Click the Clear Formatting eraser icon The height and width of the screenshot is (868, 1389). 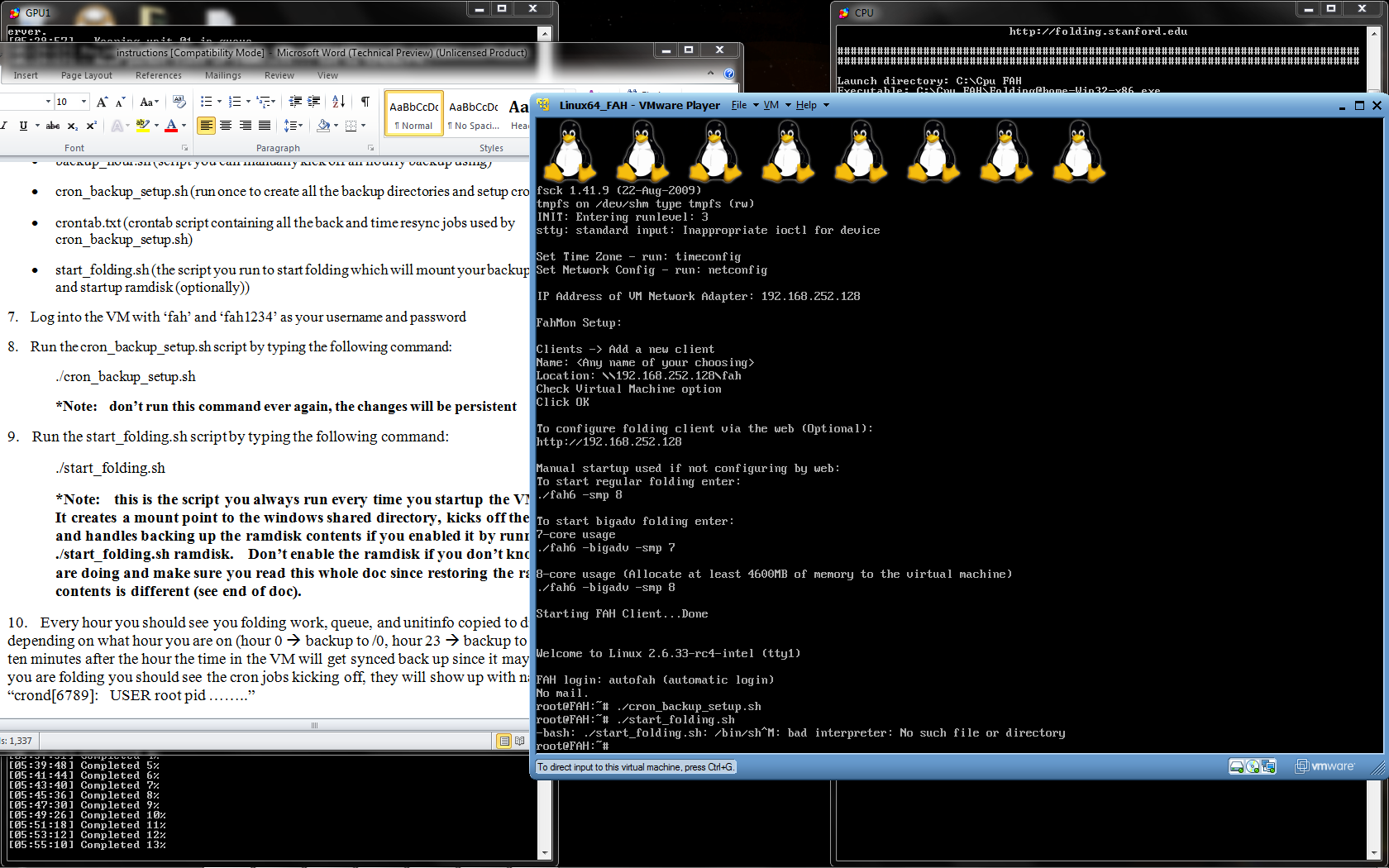pos(179,102)
